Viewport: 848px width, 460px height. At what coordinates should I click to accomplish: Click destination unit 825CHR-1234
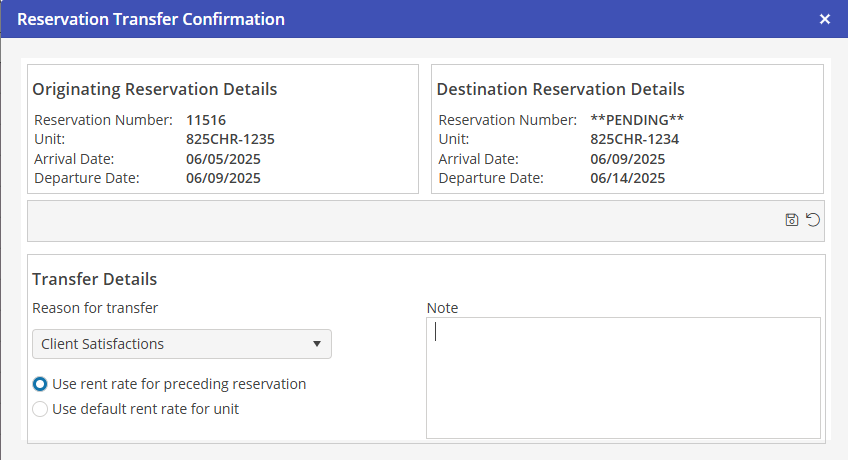coord(634,139)
